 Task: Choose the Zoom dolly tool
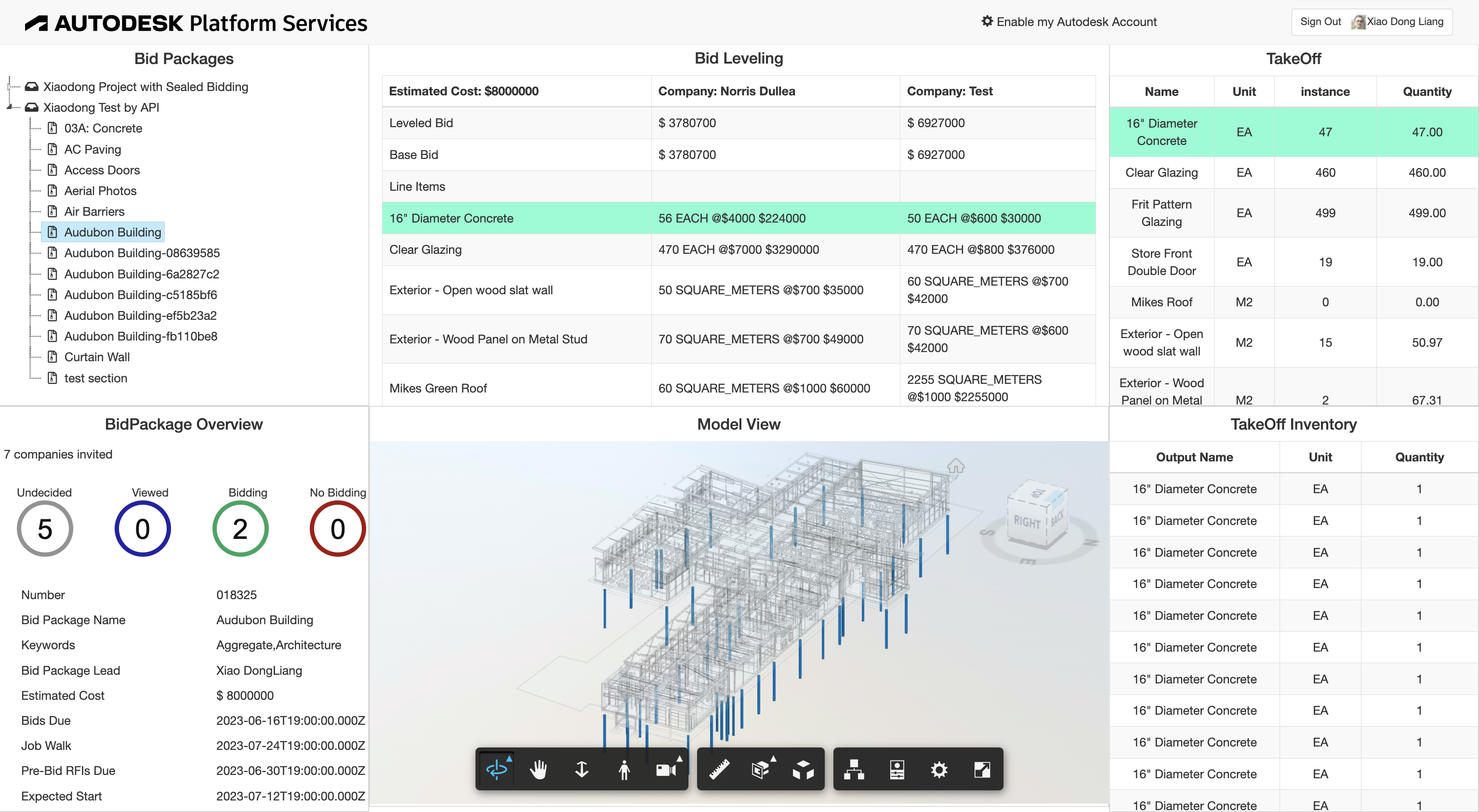coord(581,769)
